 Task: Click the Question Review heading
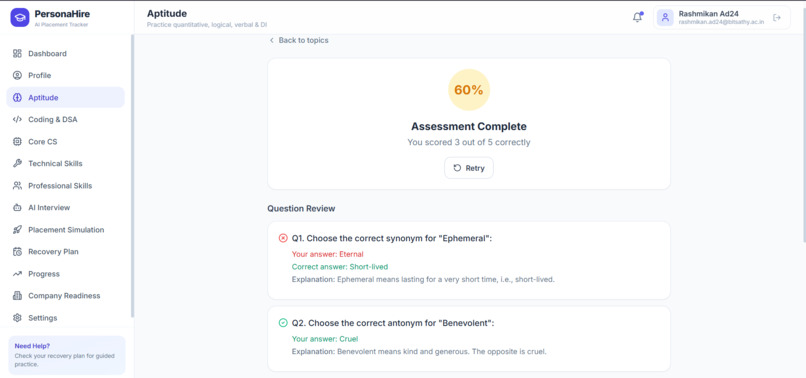(x=301, y=208)
